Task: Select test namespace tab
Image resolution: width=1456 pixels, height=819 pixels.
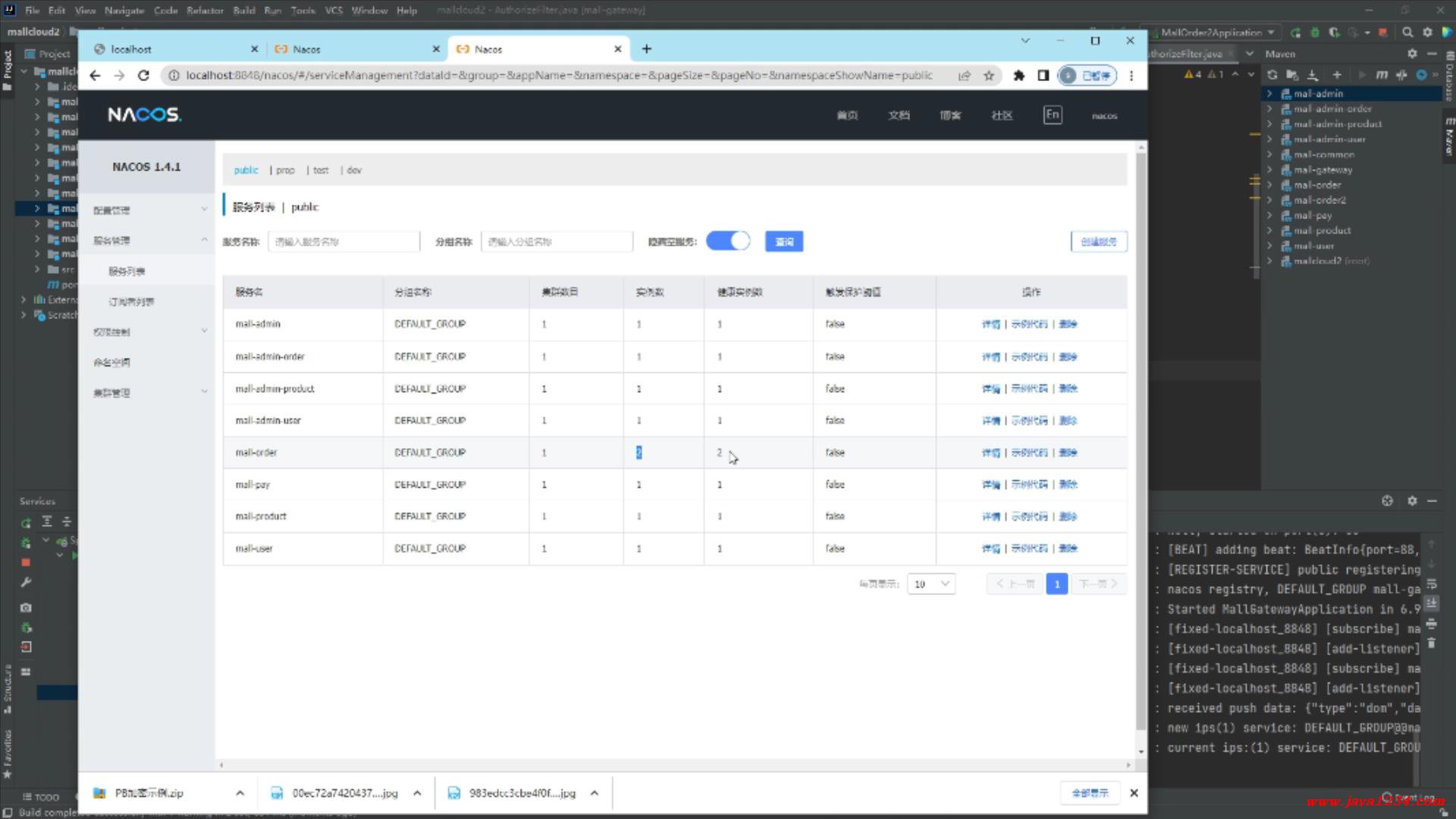Action: (321, 170)
